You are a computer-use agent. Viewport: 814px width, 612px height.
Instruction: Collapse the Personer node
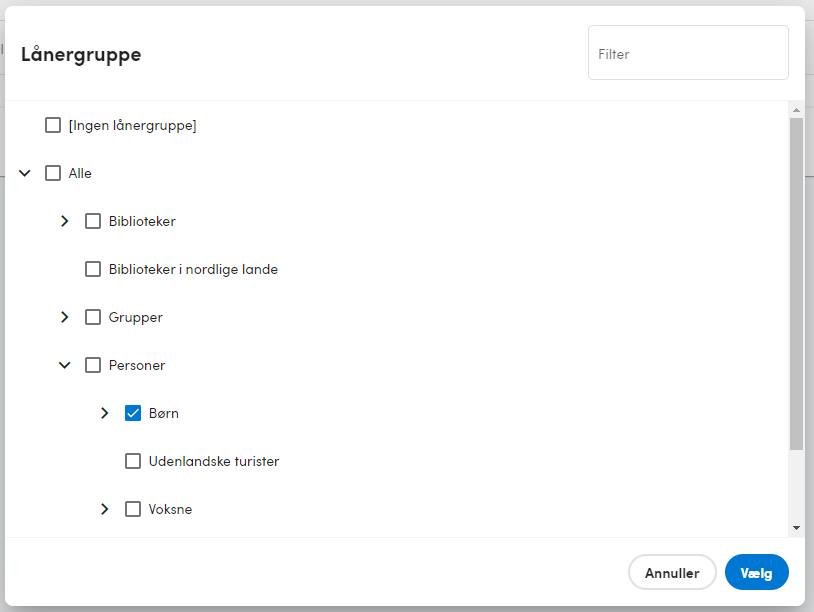pyautogui.click(x=64, y=365)
